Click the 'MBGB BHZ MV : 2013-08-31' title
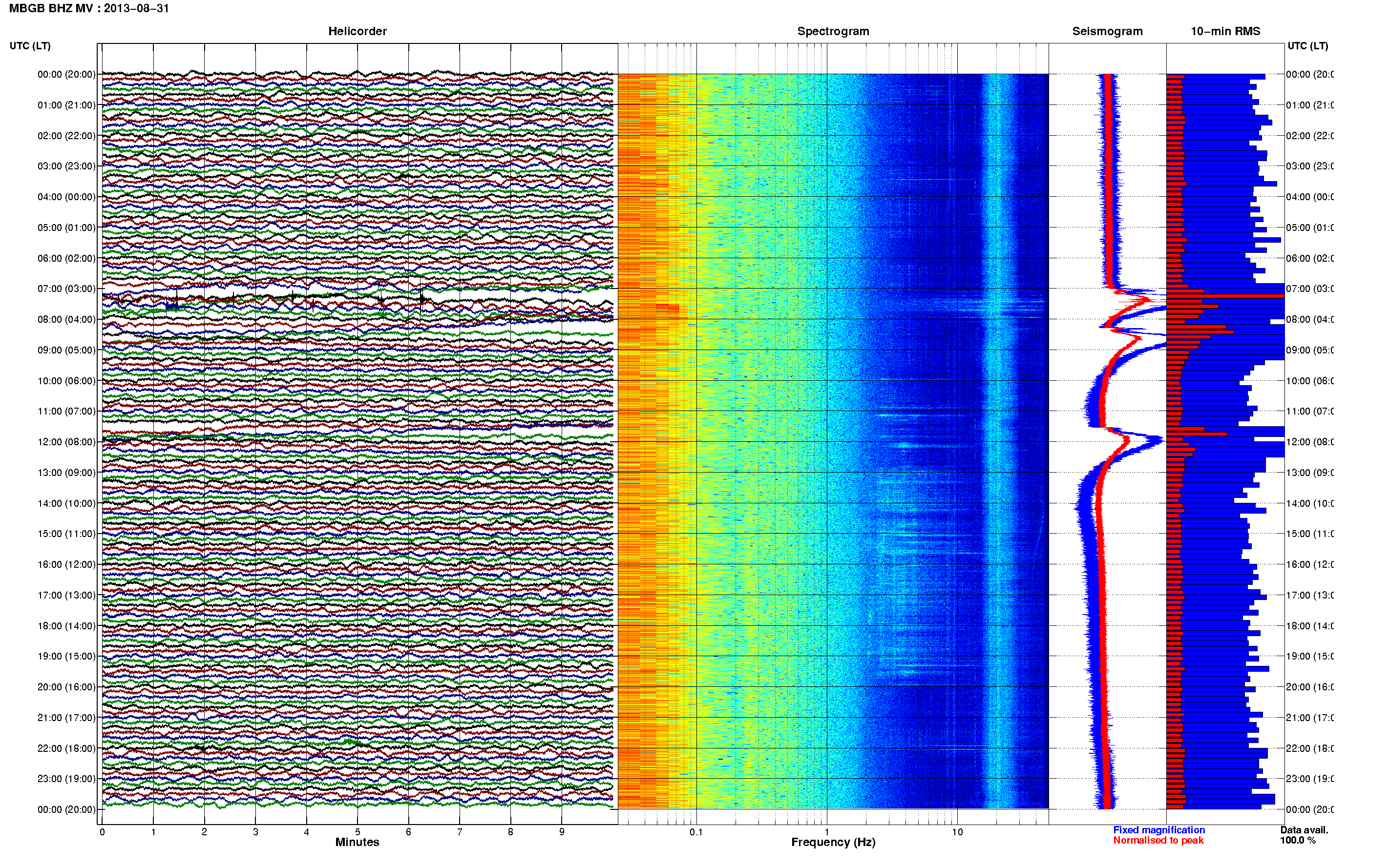The width and height of the screenshot is (1389, 868). [89, 8]
